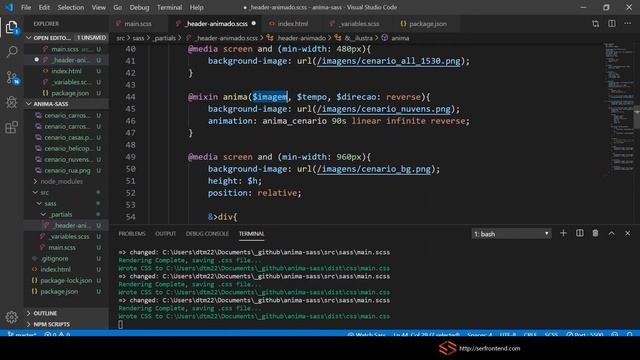
Task: Click the terminal prompt cursor
Action: [120, 325]
